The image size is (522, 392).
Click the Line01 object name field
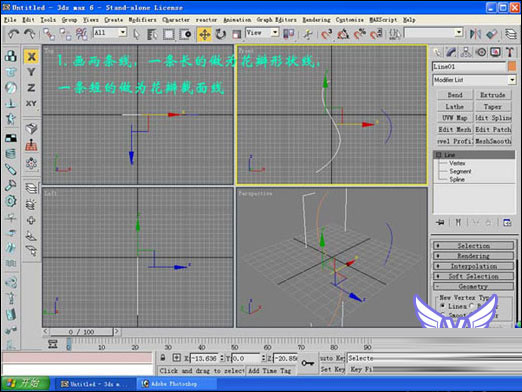469,67
